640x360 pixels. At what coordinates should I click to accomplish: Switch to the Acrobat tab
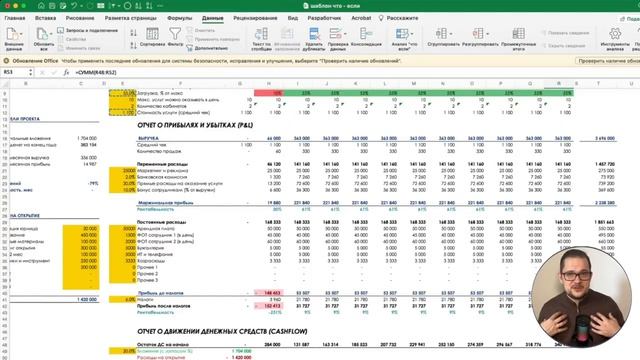point(361,18)
